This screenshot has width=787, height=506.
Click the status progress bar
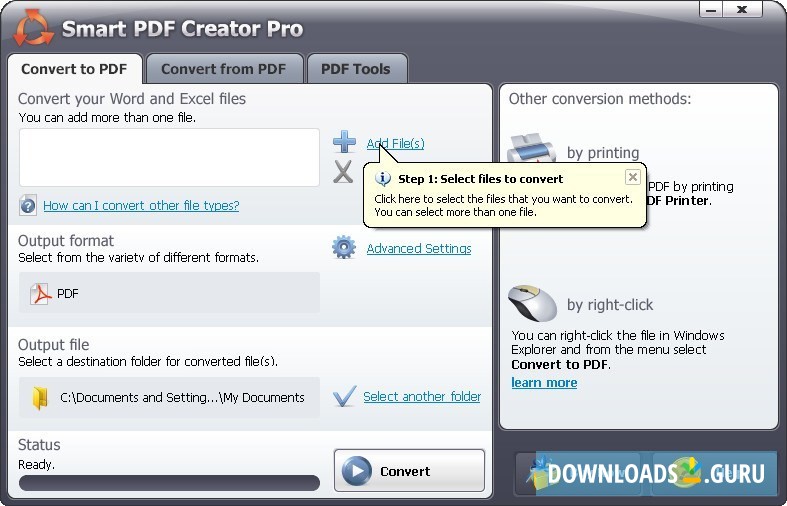(x=169, y=483)
